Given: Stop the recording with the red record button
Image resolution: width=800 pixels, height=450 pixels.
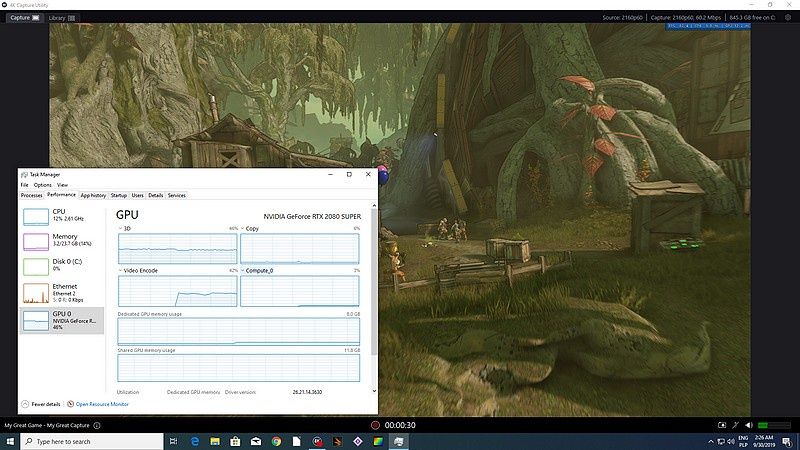Looking at the screenshot, I should (x=375, y=425).
